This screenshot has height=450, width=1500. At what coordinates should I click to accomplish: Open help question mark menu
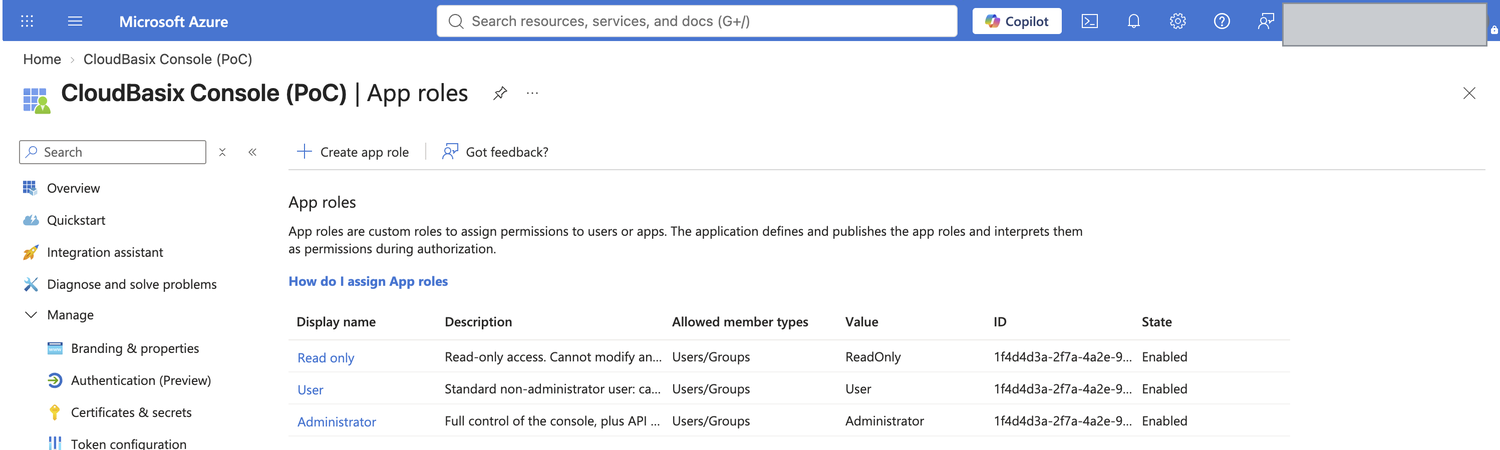(x=1222, y=21)
